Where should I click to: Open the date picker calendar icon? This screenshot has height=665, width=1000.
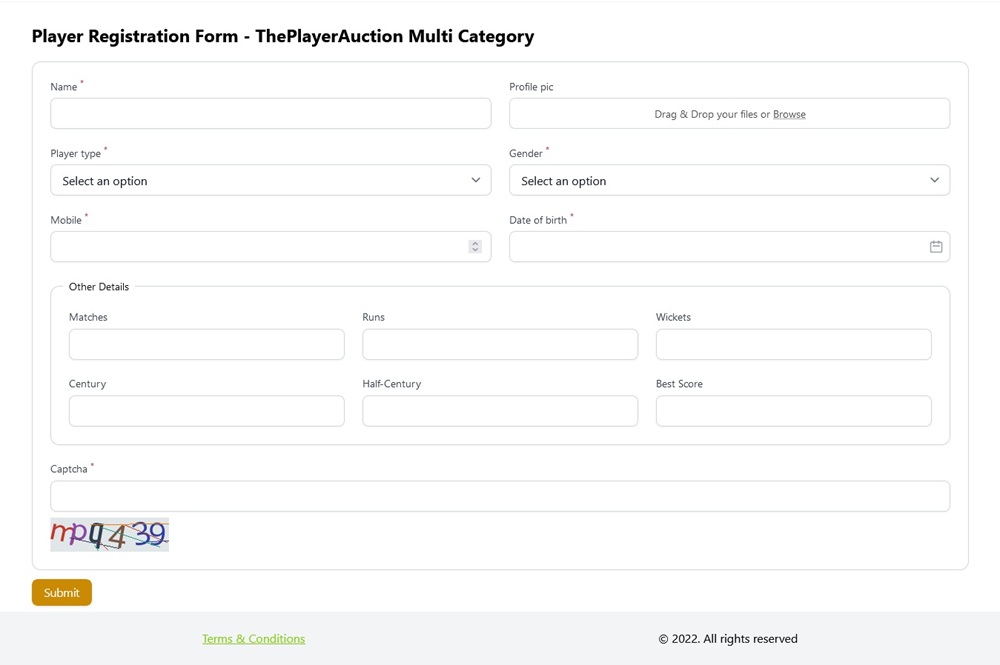click(x=934, y=246)
